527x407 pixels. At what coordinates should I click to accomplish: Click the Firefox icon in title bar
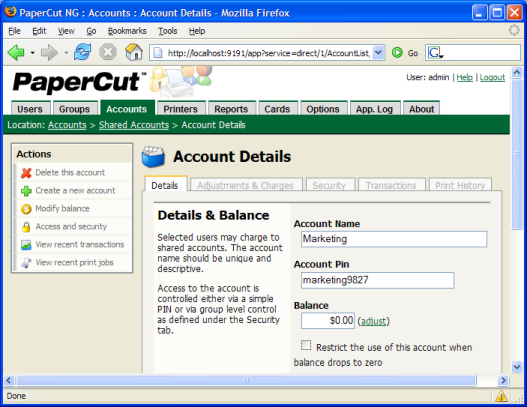[x=10, y=12]
